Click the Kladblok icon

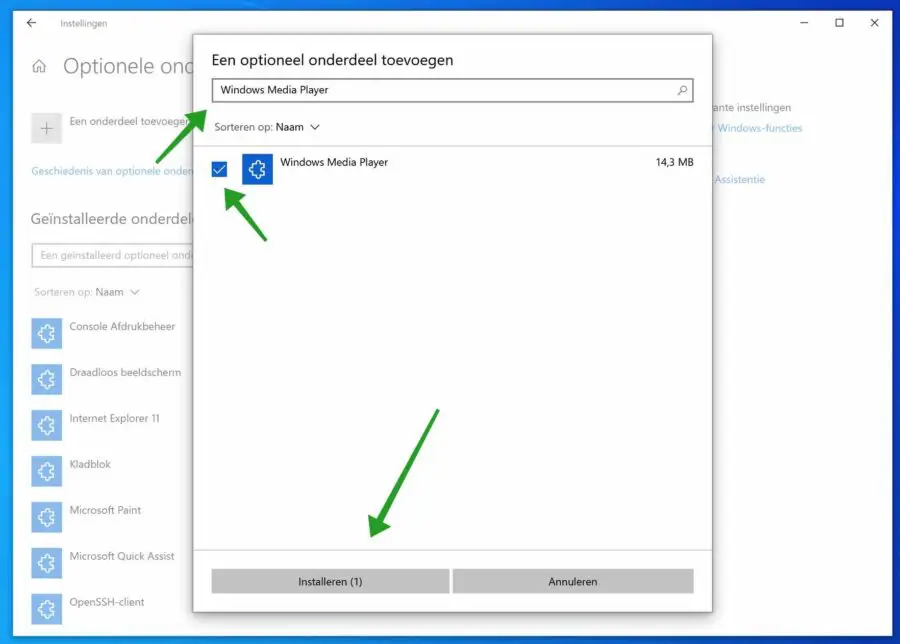pos(46,471)
